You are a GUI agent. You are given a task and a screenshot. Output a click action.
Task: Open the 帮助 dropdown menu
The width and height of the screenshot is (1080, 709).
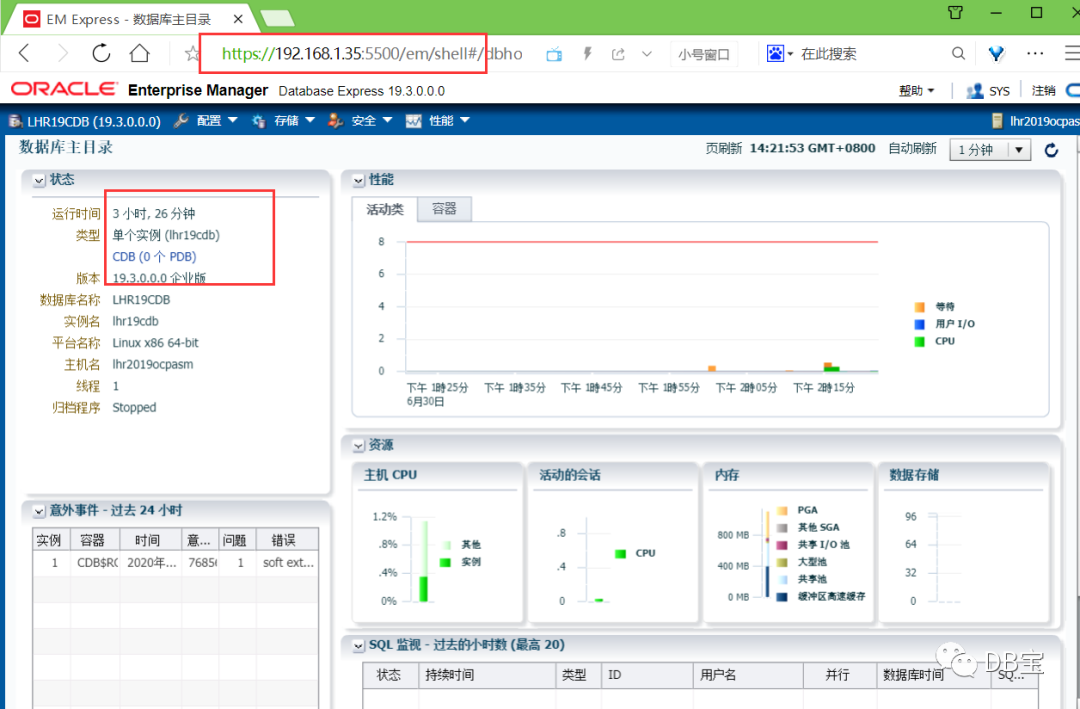(916, 90)
